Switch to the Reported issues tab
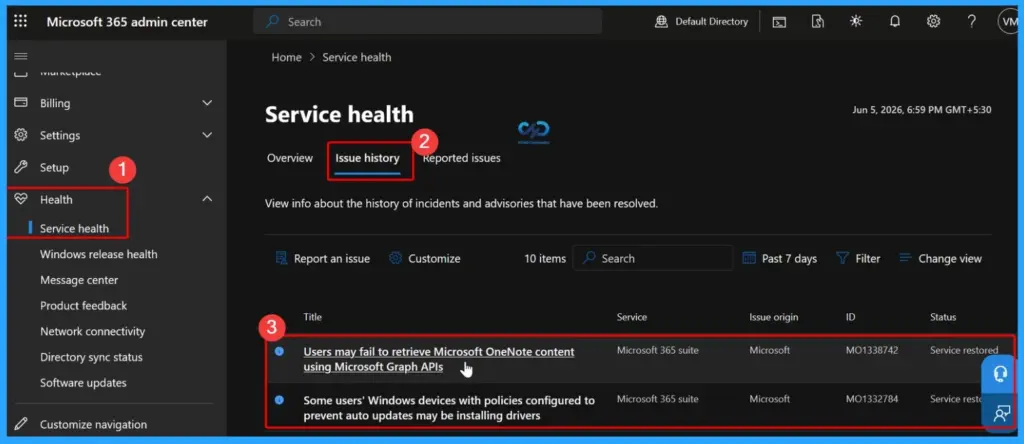 pyautogui.click(x=462, y=158)
